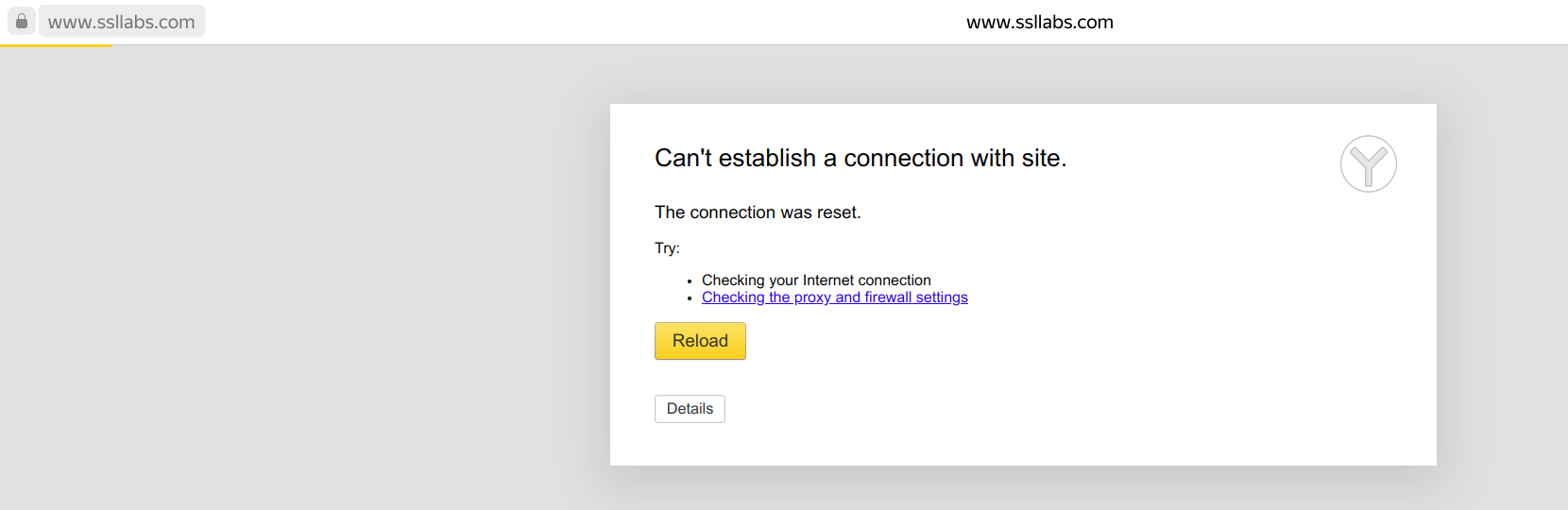This screenshot has height=510, width=1568.
Task: Open the proxy and firewall settings link
Action: (834, 297)
